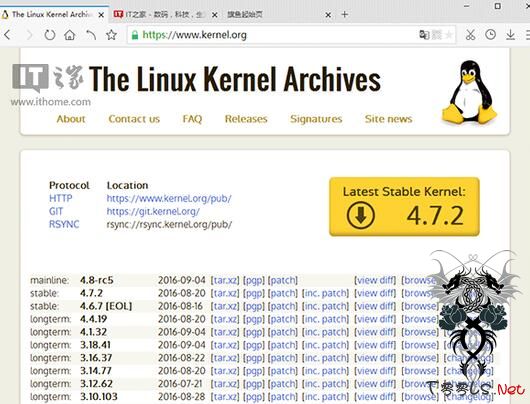Viewport: 530px width, 404px height.
Task: Open inc. patch for longterm 3.16.37
Action: click(325, 358)
